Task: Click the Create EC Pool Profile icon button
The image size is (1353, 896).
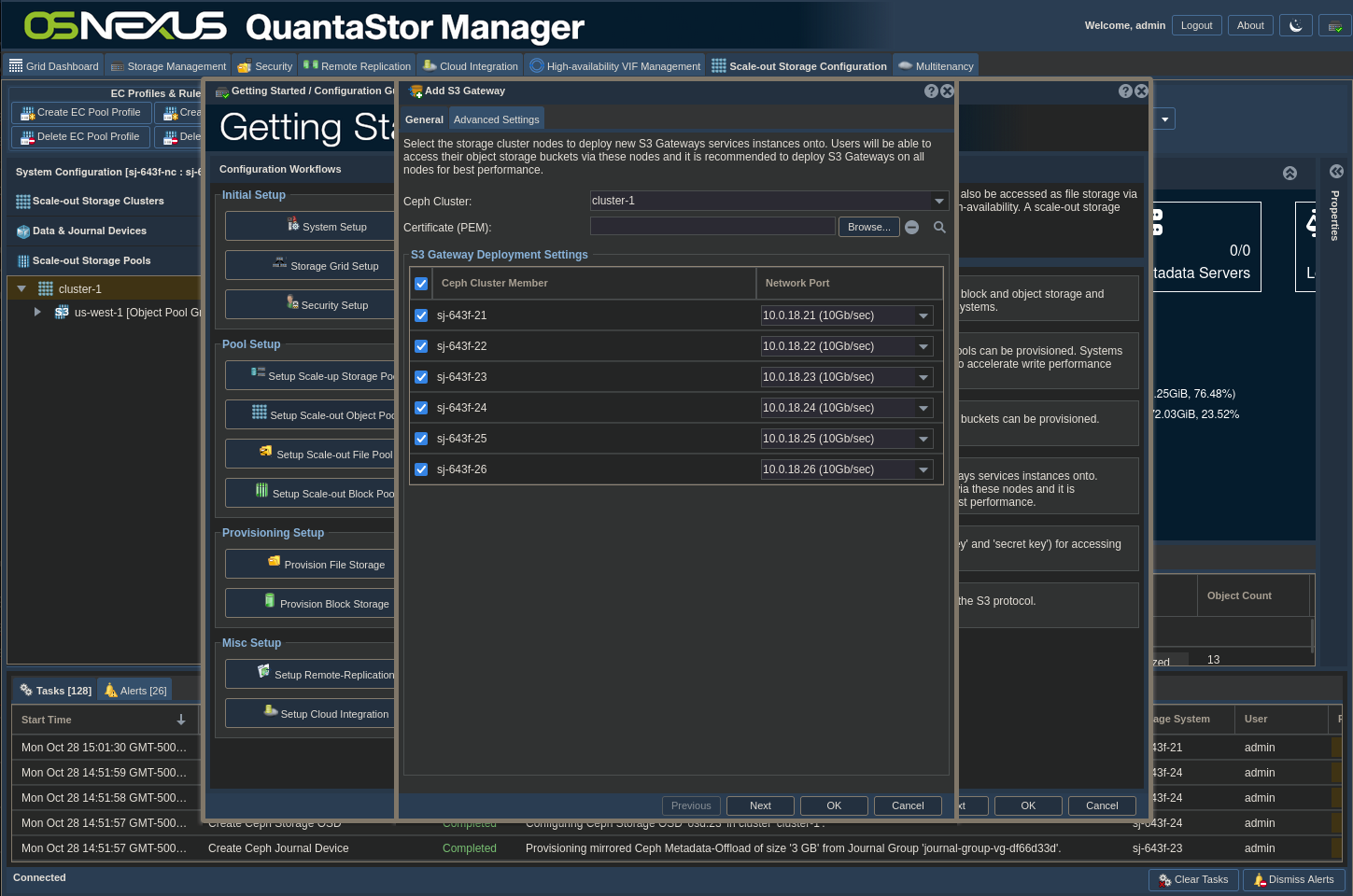Action: point(81,113)
